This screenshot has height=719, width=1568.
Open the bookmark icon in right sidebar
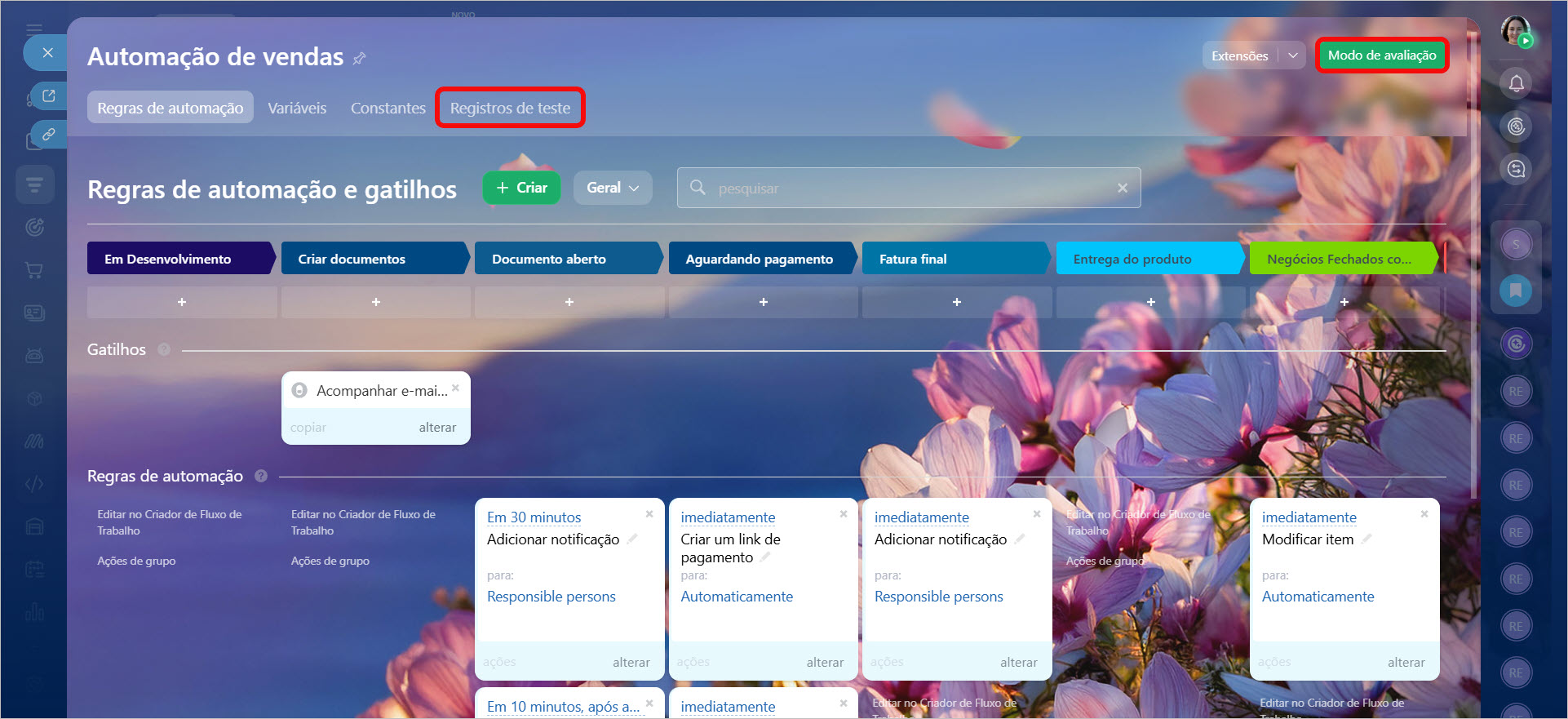coord(1516,290)
